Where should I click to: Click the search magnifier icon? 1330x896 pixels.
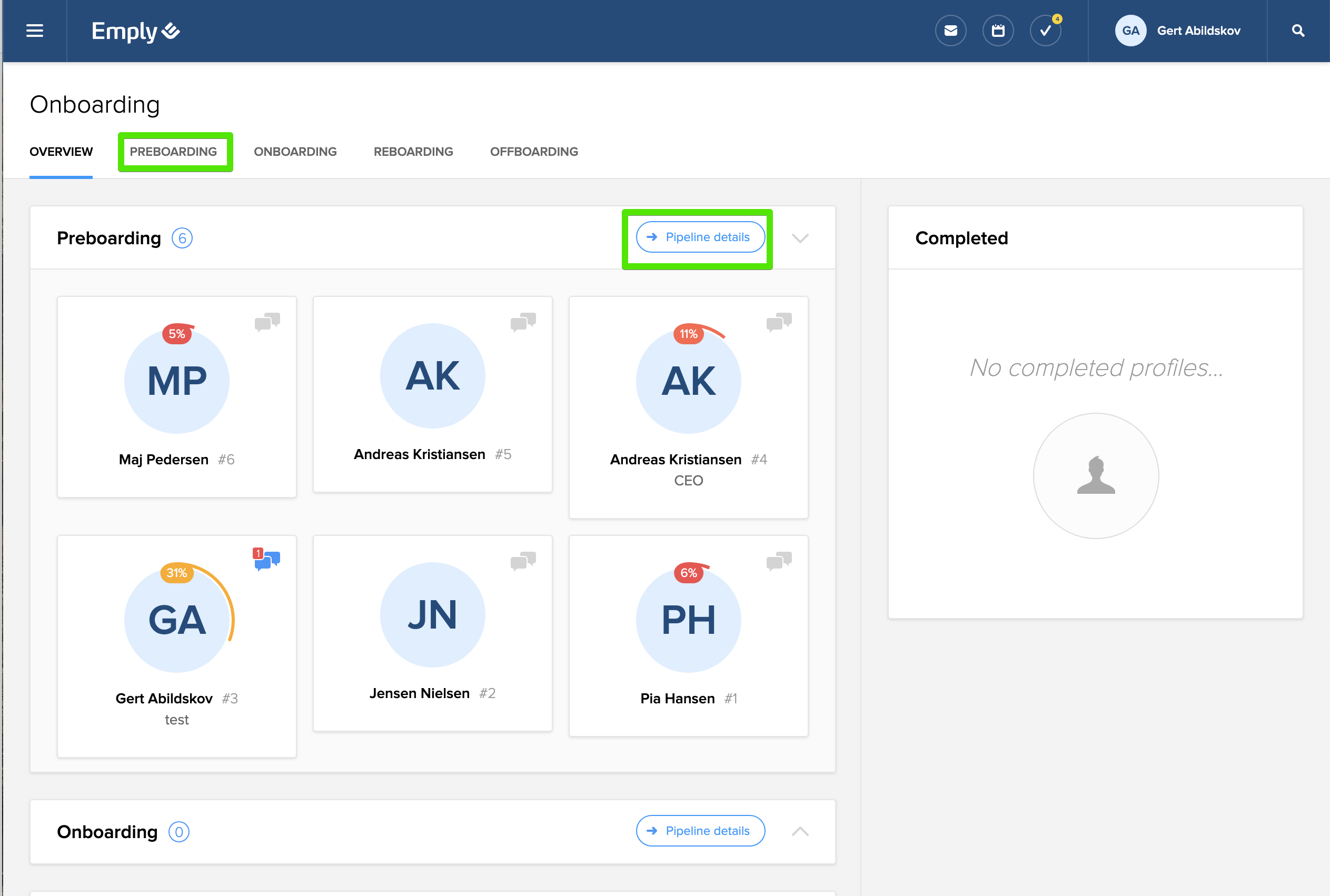pyautogui.click(x=1297, y=31)
